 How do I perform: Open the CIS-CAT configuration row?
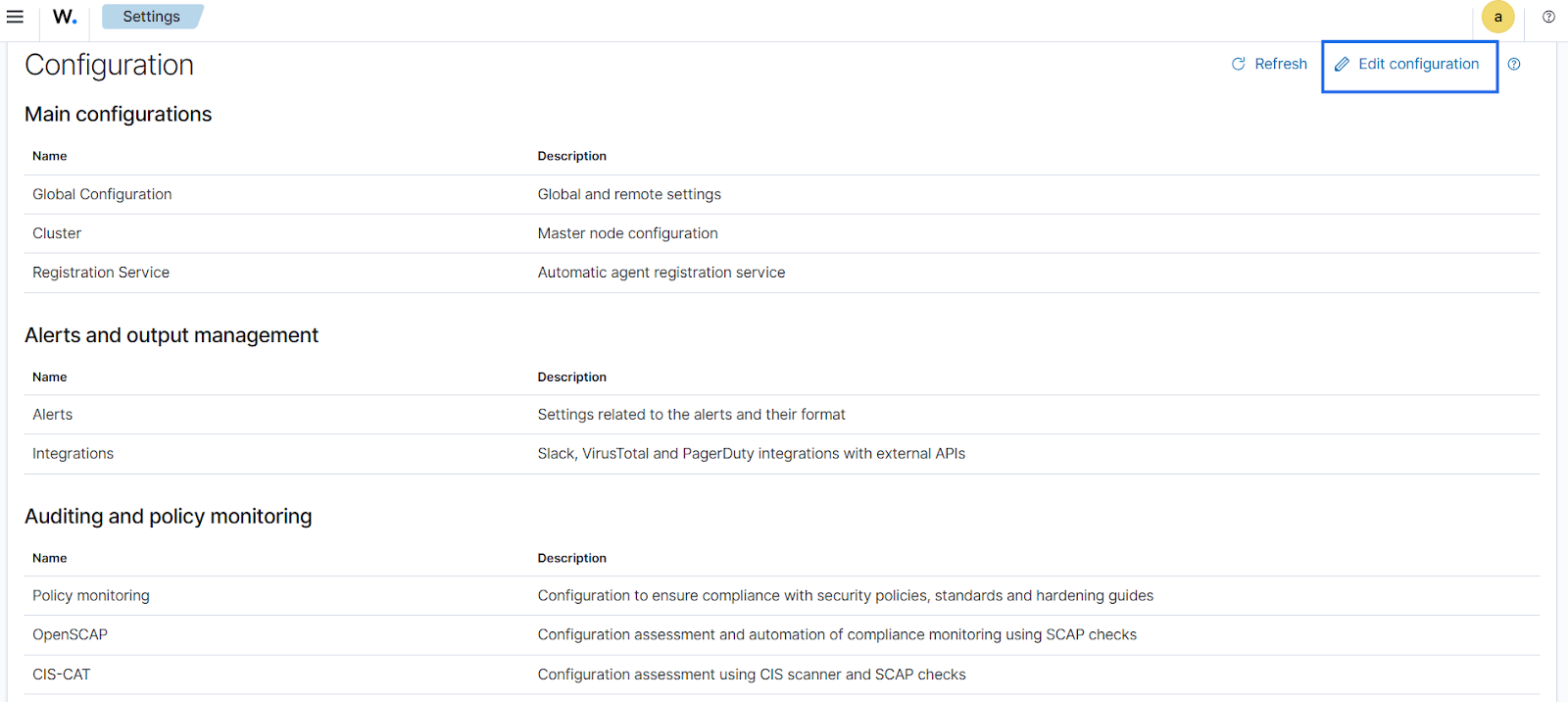[61, 675]
